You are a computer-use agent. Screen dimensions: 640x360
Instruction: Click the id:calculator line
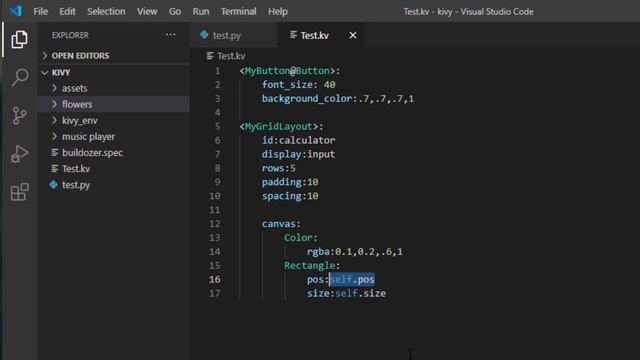(x=298, y=140)
